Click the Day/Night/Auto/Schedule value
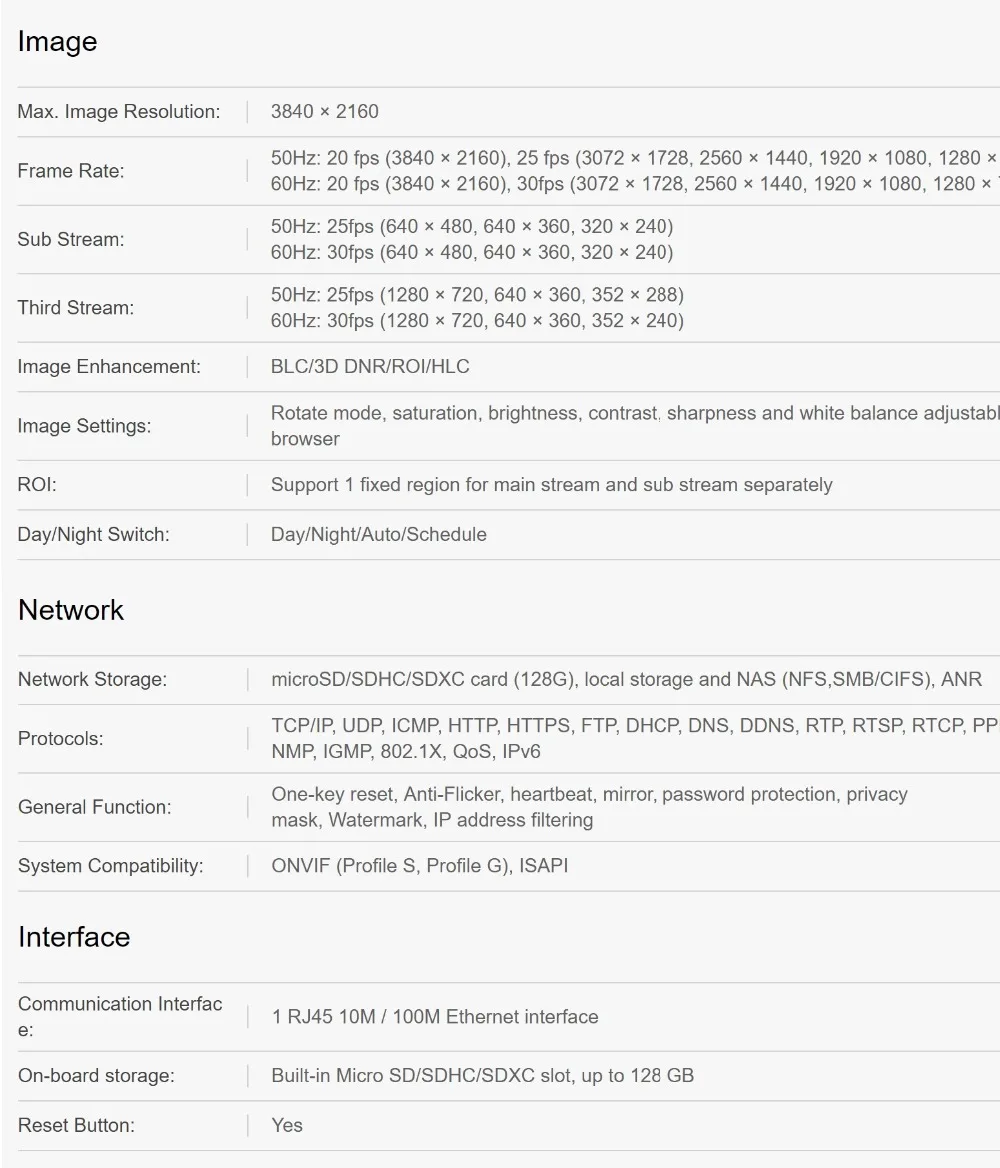Image resolution: width=1000 pixels, height=1168 pixels. point(379,535)
